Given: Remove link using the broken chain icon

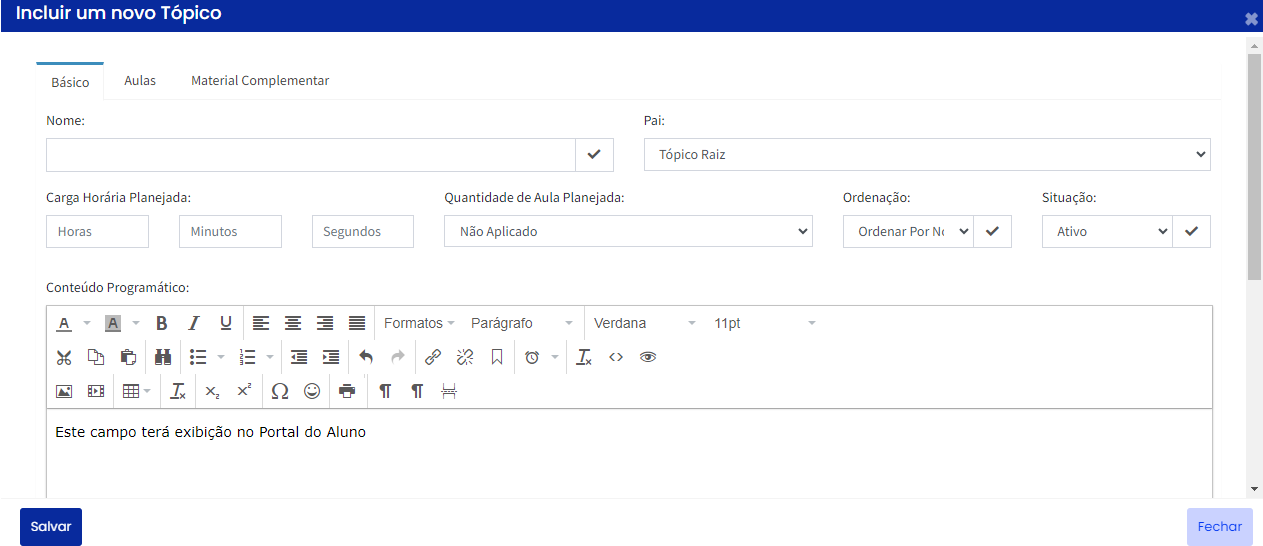Looking at the screenshot, I should pyautogui.click(x=465, y=357).
